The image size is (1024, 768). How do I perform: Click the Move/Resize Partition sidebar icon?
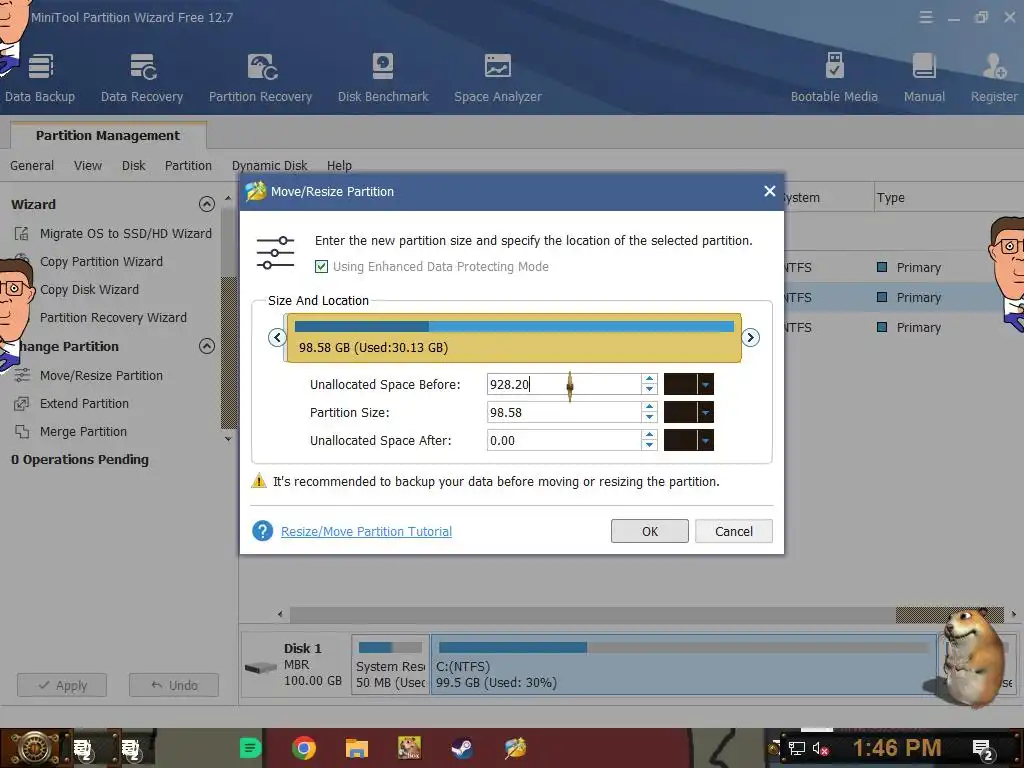click(x=22, y=375)
